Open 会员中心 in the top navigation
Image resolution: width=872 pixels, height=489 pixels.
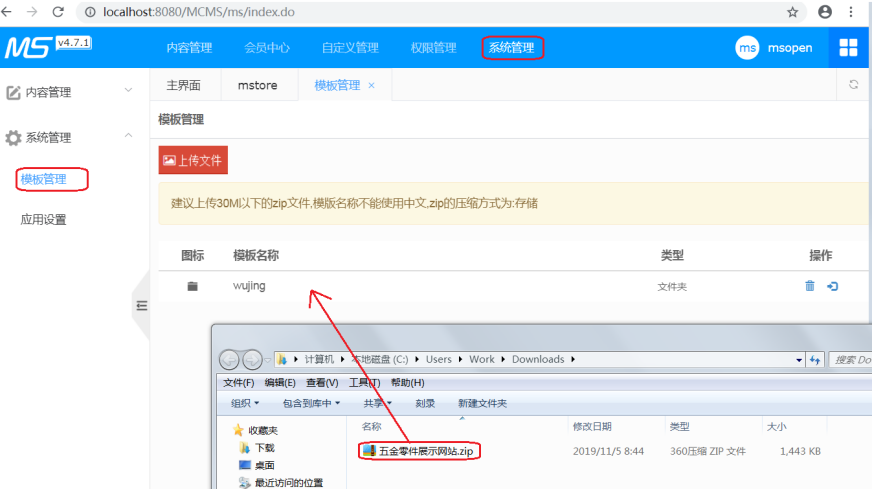(x=267, y=48)
